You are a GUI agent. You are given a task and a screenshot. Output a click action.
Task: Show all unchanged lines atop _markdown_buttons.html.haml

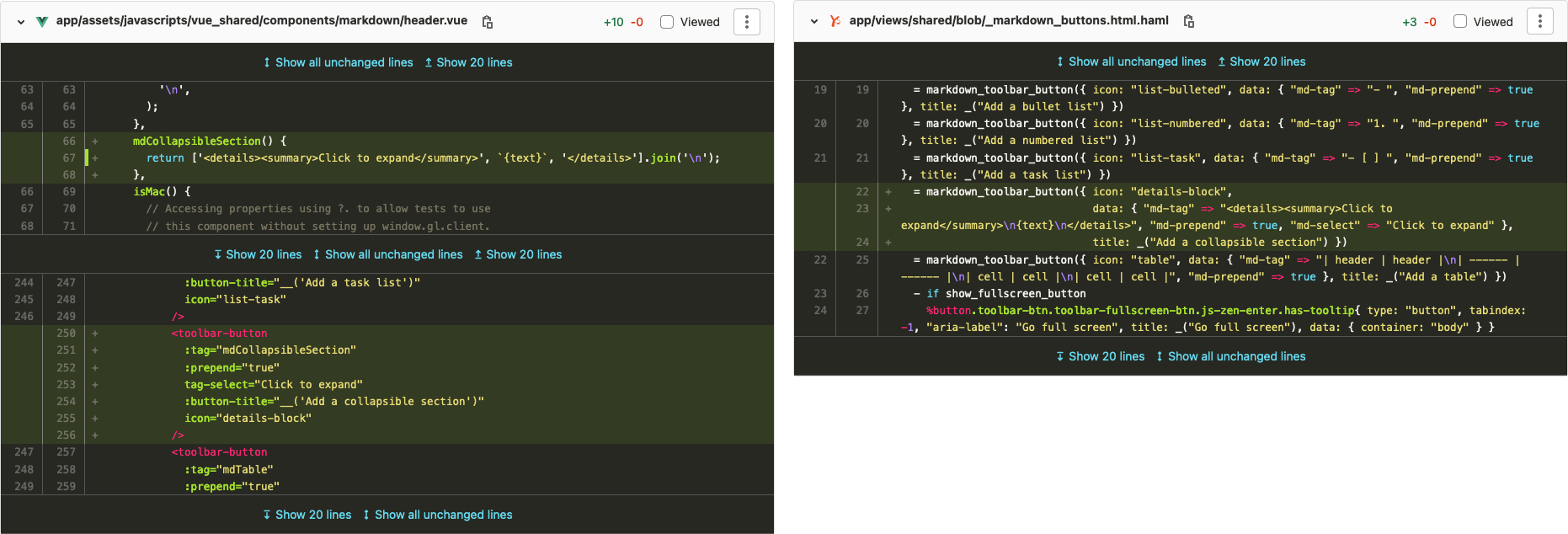click(x=1131, y=61)
